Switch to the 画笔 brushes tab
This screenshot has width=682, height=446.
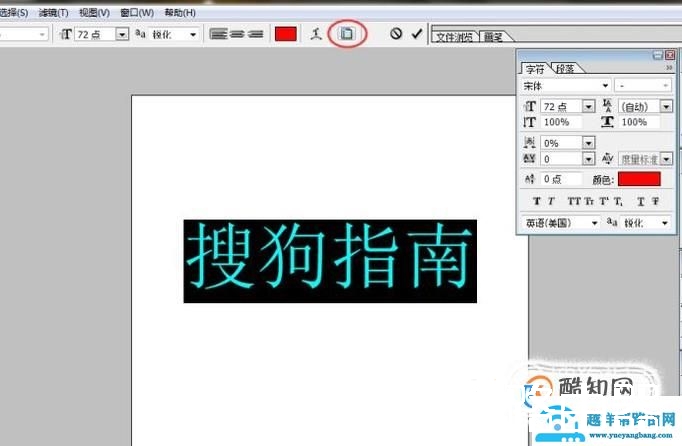(x=494, y=37)
